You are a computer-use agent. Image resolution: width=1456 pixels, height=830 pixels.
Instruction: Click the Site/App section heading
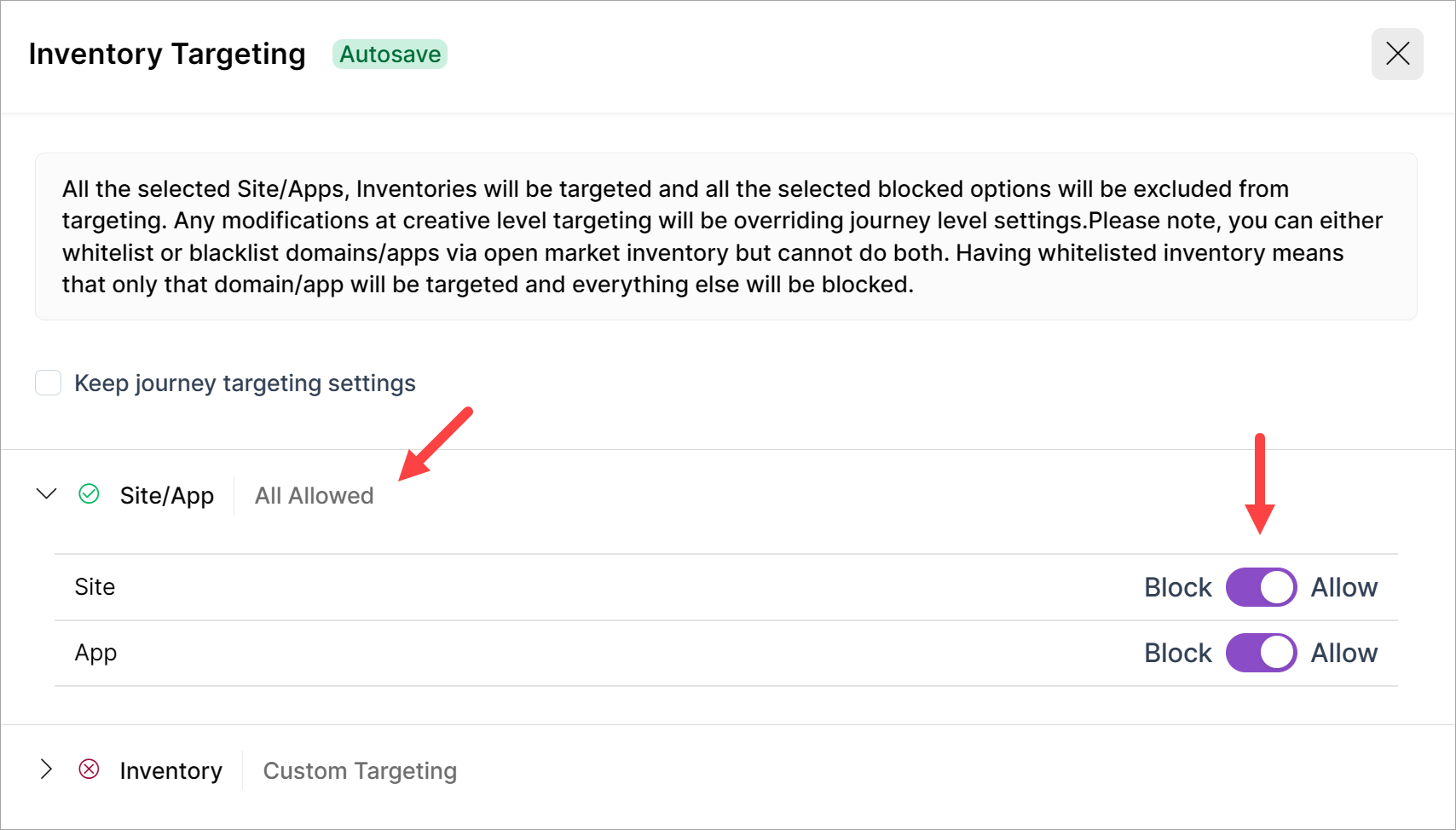coord(167,495)
